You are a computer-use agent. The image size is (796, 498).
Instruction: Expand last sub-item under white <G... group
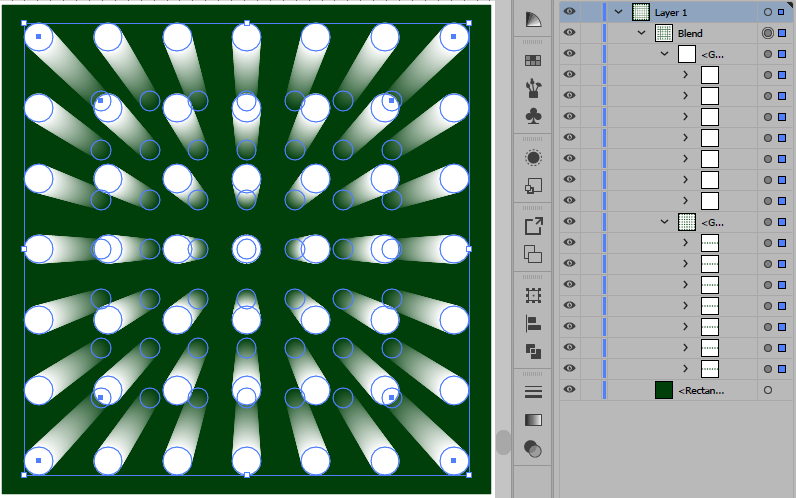[685, 201]
